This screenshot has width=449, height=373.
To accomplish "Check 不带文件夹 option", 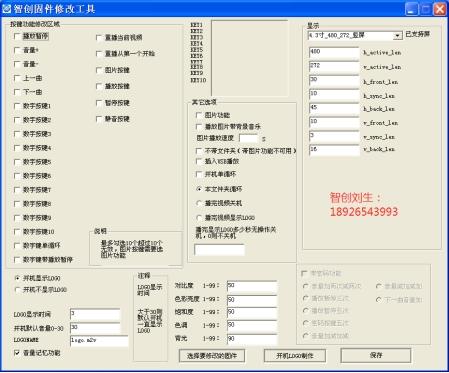I will tap(199, 151).
